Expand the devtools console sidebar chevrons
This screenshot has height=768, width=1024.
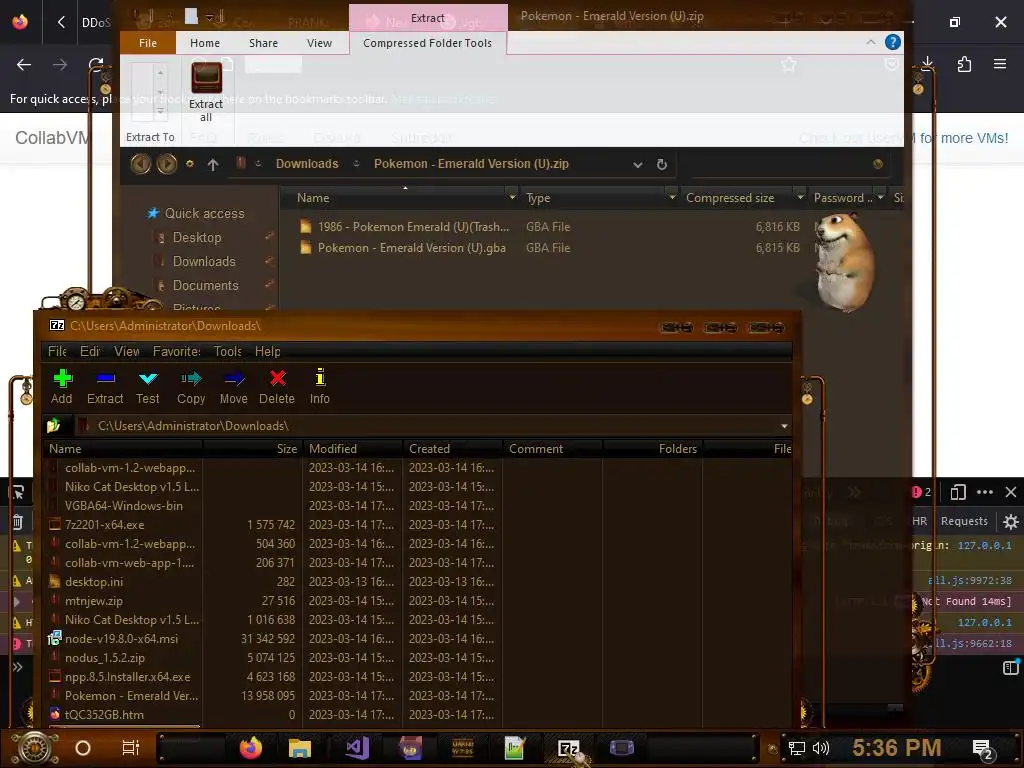click(x=18, y=667)
